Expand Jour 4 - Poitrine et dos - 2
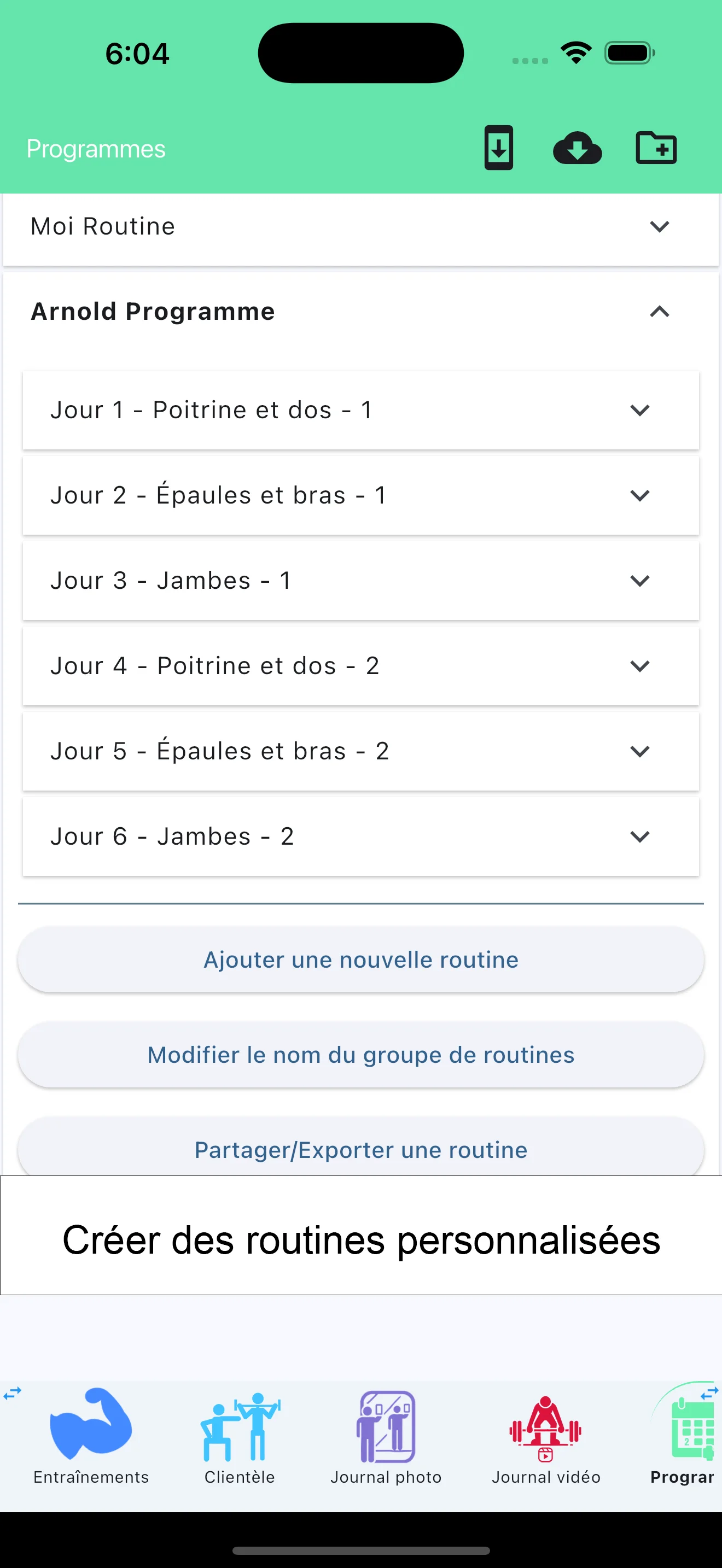 coord(640,666)
